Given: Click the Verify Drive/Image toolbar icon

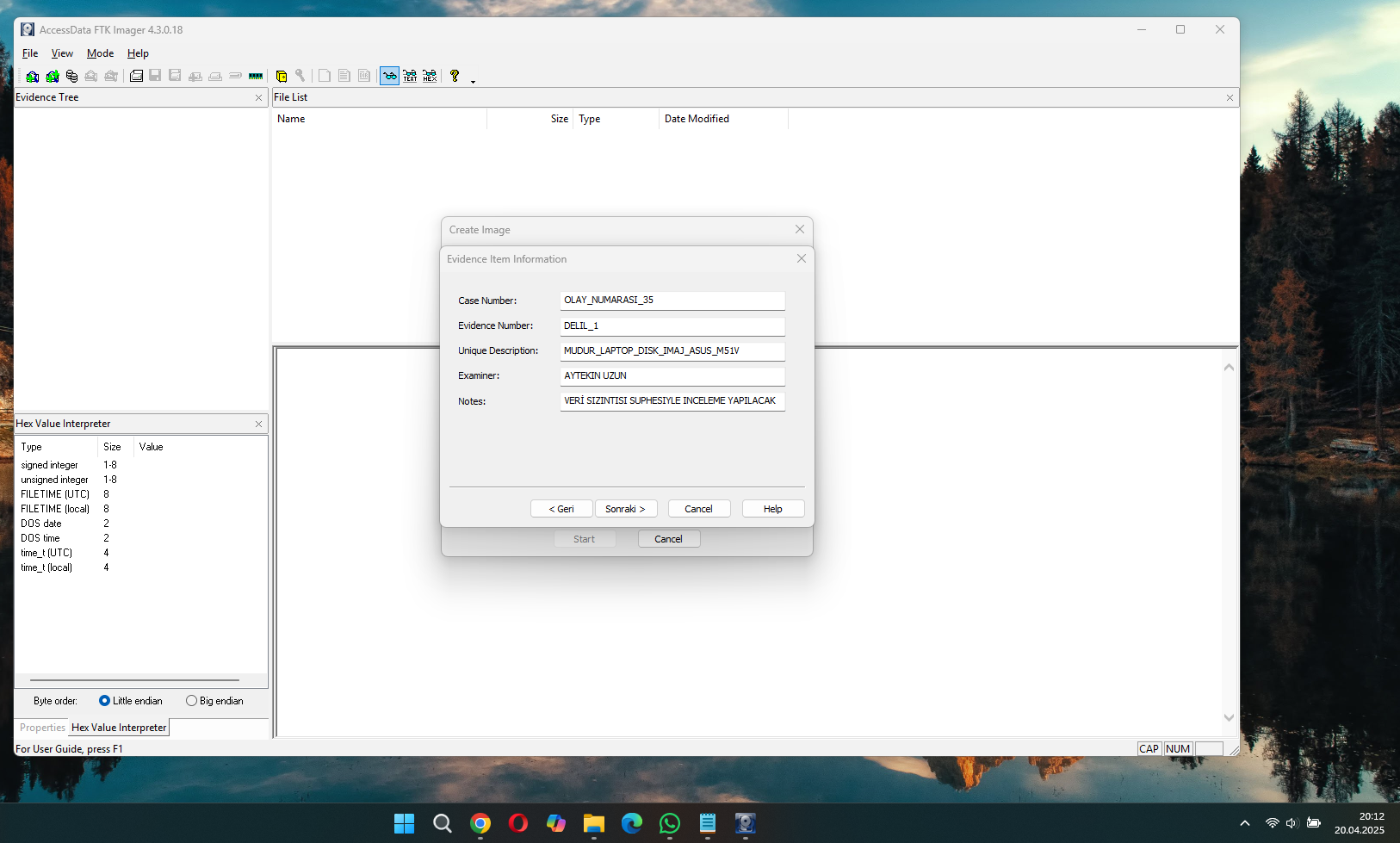Looking at the screenshot, I should (x=235, y=76).
